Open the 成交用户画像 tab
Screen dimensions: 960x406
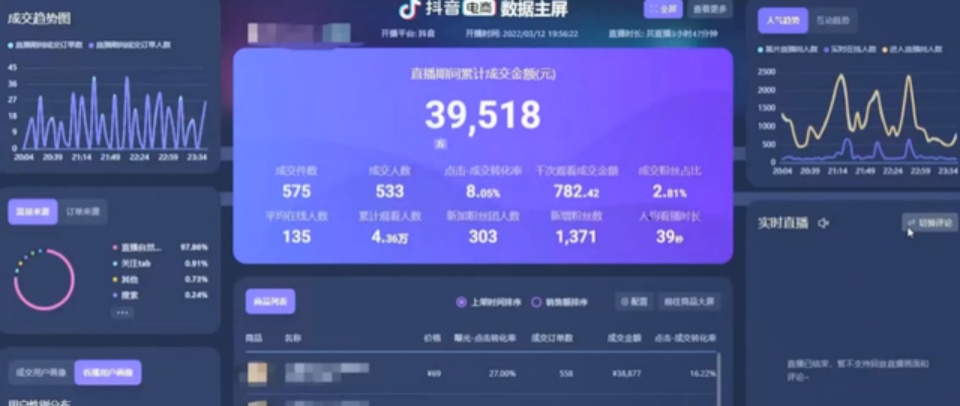41,372
